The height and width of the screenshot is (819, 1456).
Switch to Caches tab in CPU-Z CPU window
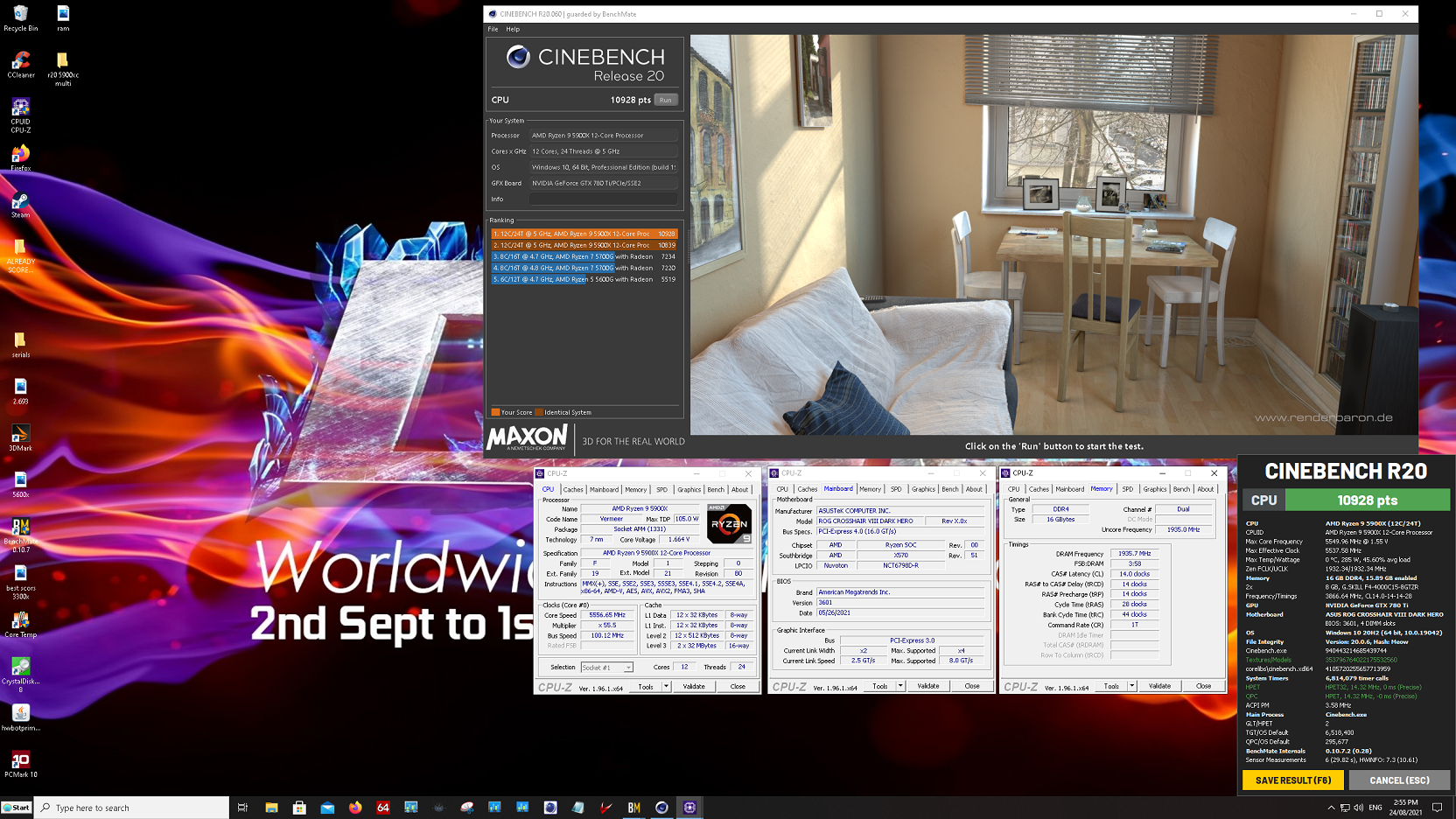click(573, 490)
